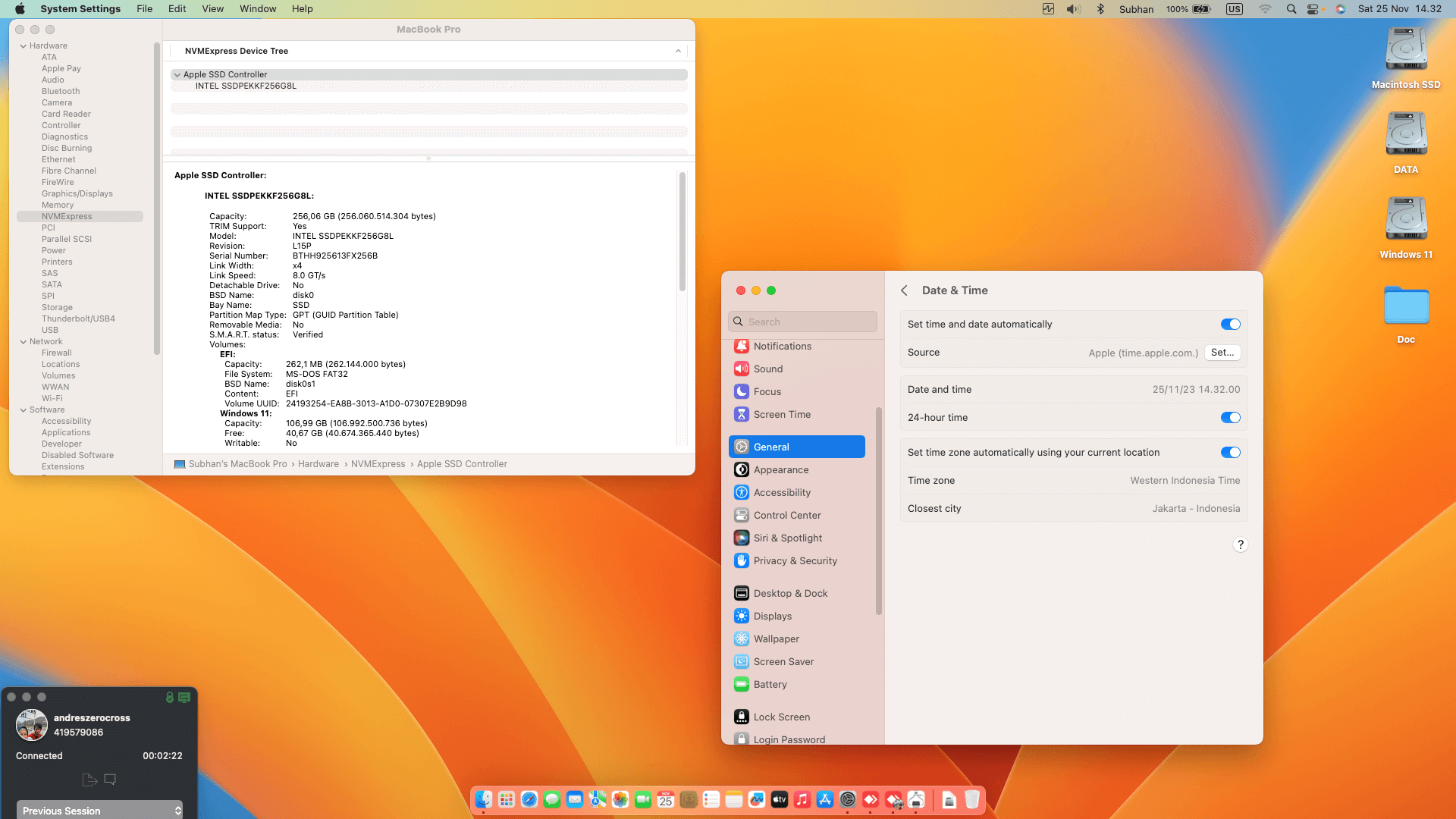Collapse the Hardware section in sidebar

click(24, 46)
